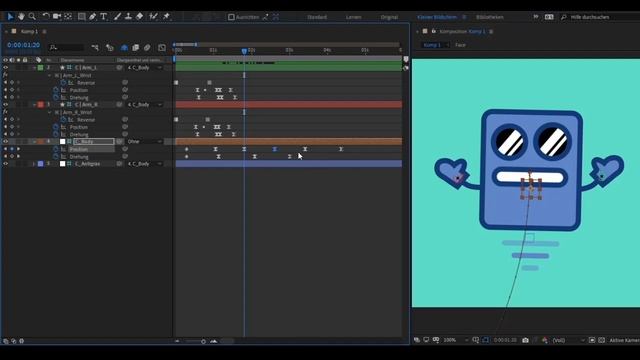Open the Aktive Kamera view menu

[624, 340]
